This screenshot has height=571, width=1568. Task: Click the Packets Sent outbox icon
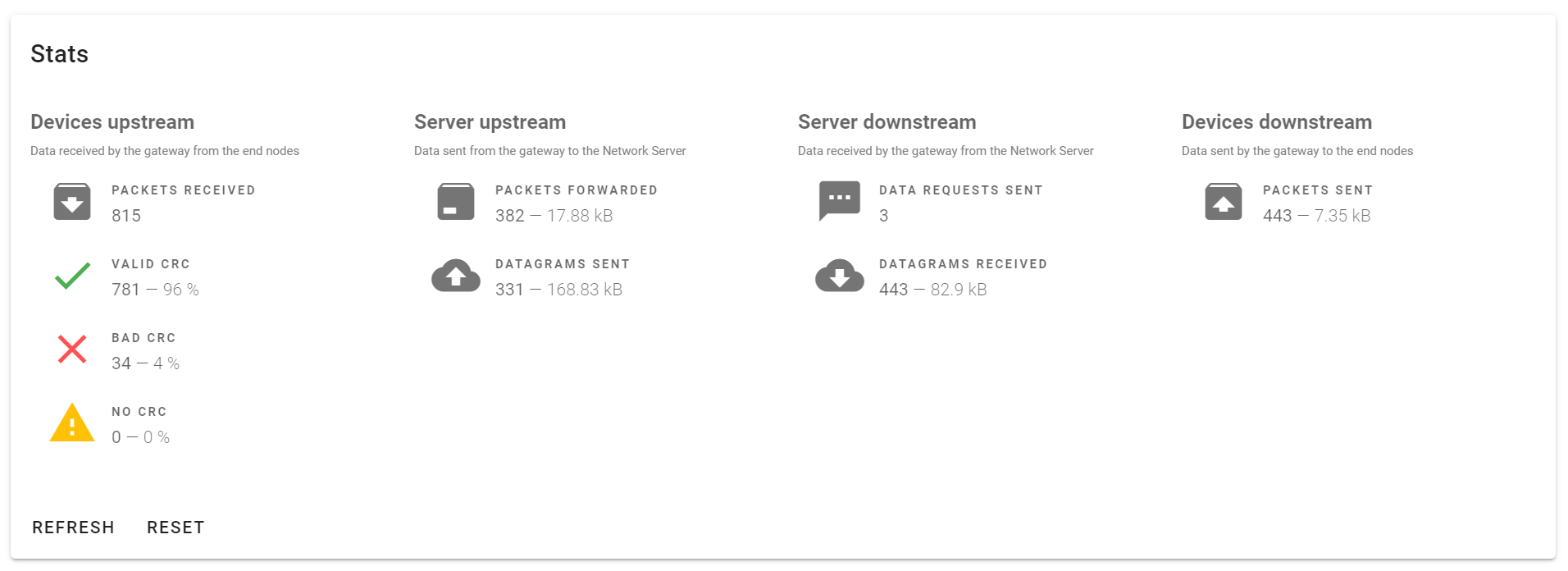point(1224,202)
